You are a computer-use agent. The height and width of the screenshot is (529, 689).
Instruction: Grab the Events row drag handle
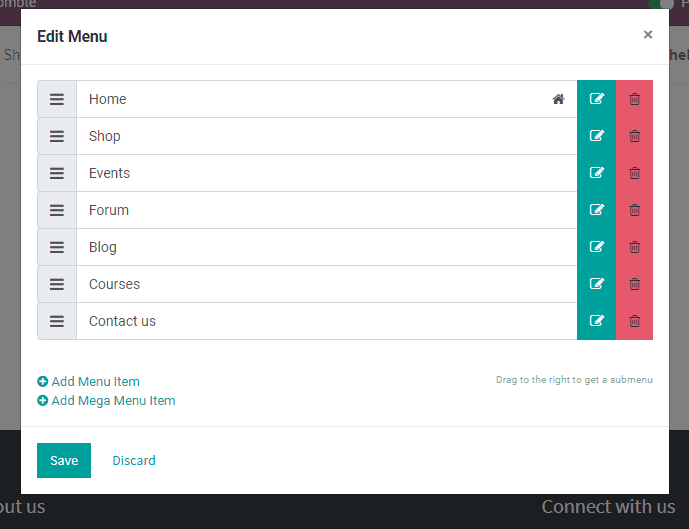pos(57,173)
